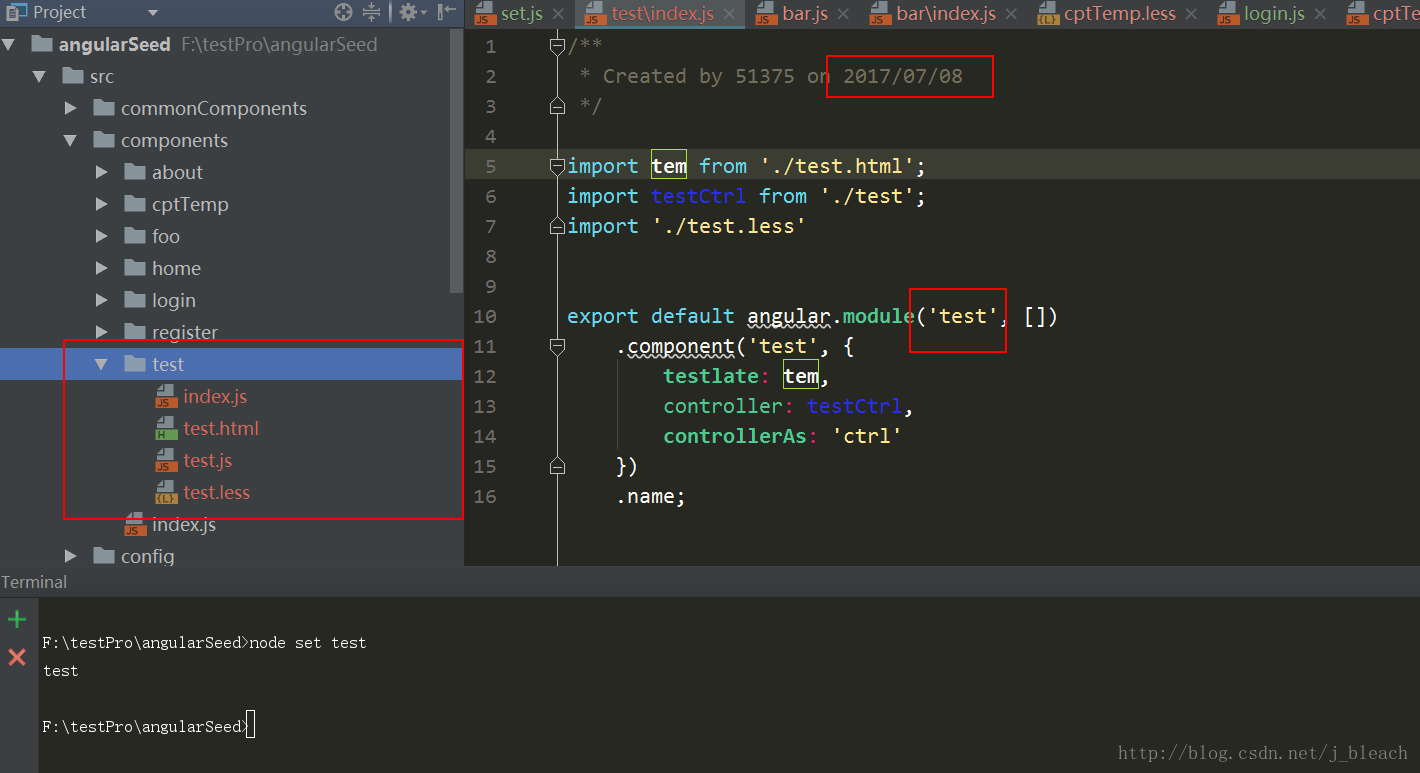Viewport: 1420px width, 773px height.
Task: Click line number 10 in gutter
Action: [485, 316]
